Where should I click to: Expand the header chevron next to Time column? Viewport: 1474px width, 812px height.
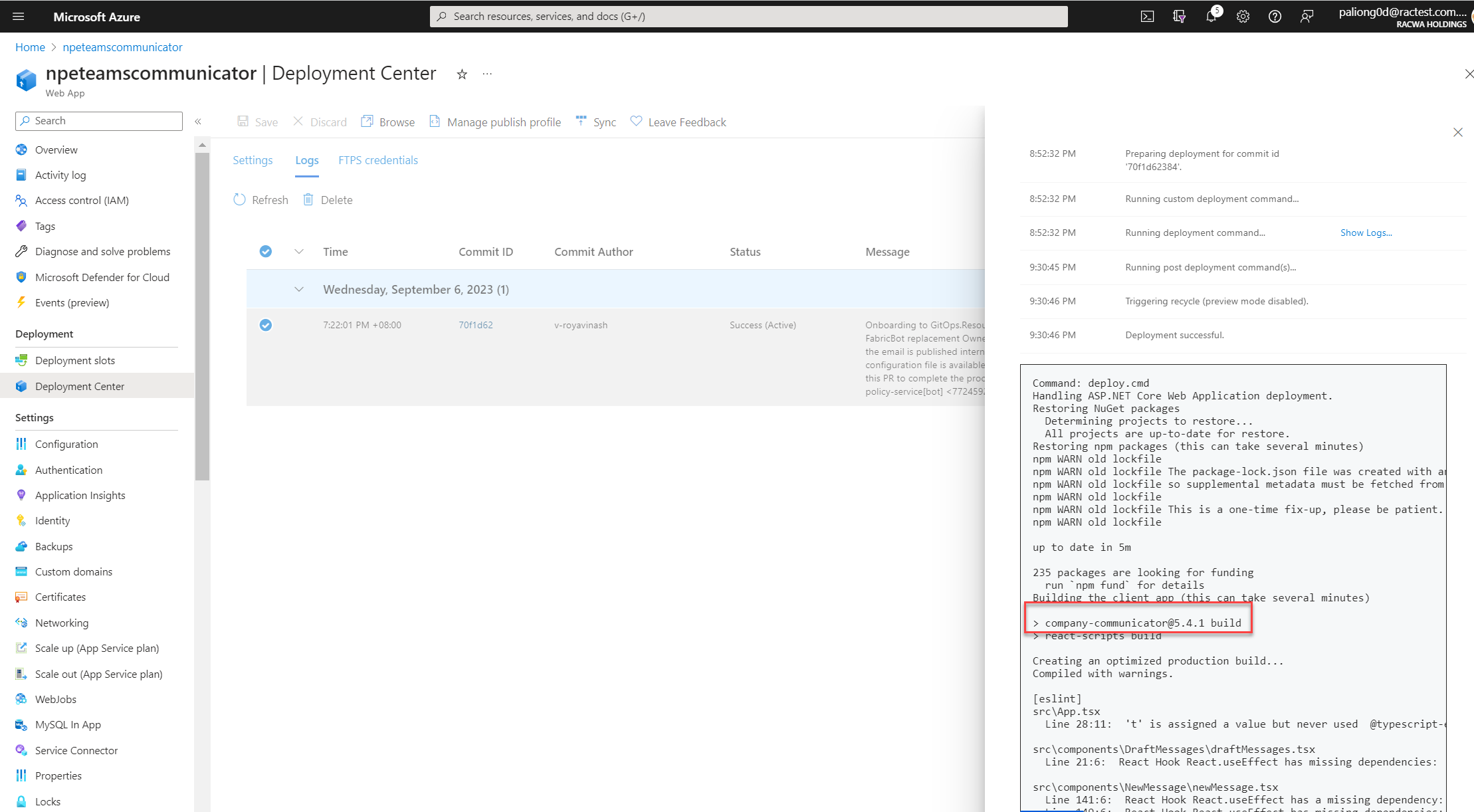(x=299, y=251)
